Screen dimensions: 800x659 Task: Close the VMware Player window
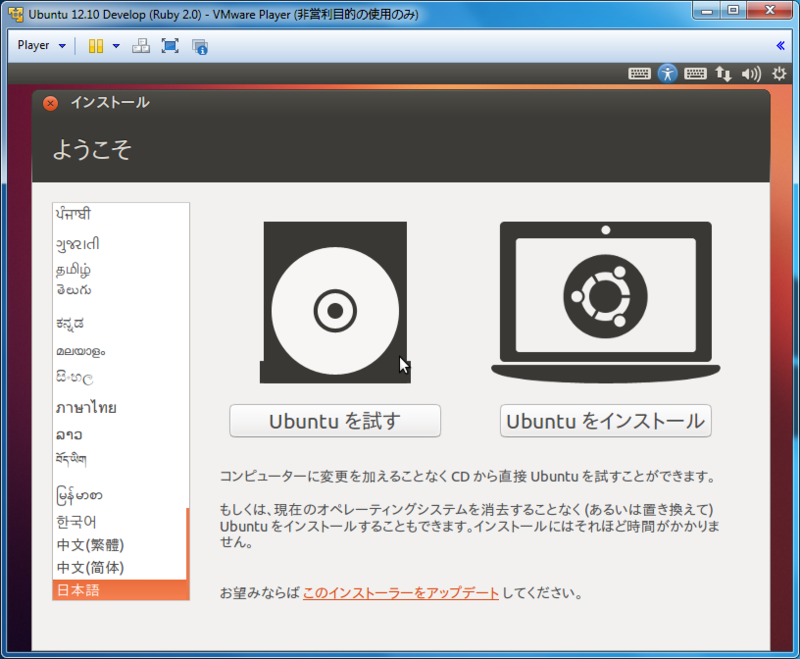coord(770,11)
